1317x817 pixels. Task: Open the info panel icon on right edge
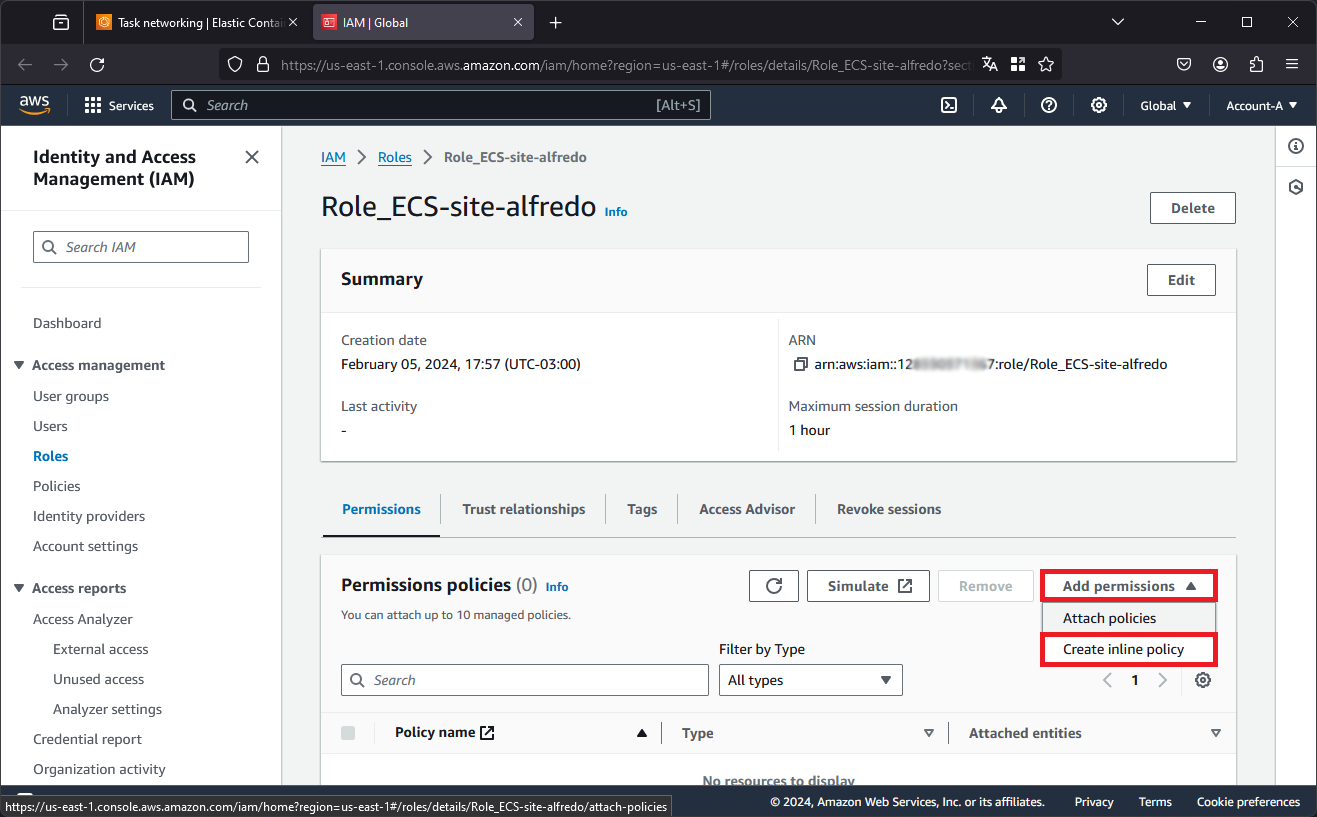click(1296, 146)
